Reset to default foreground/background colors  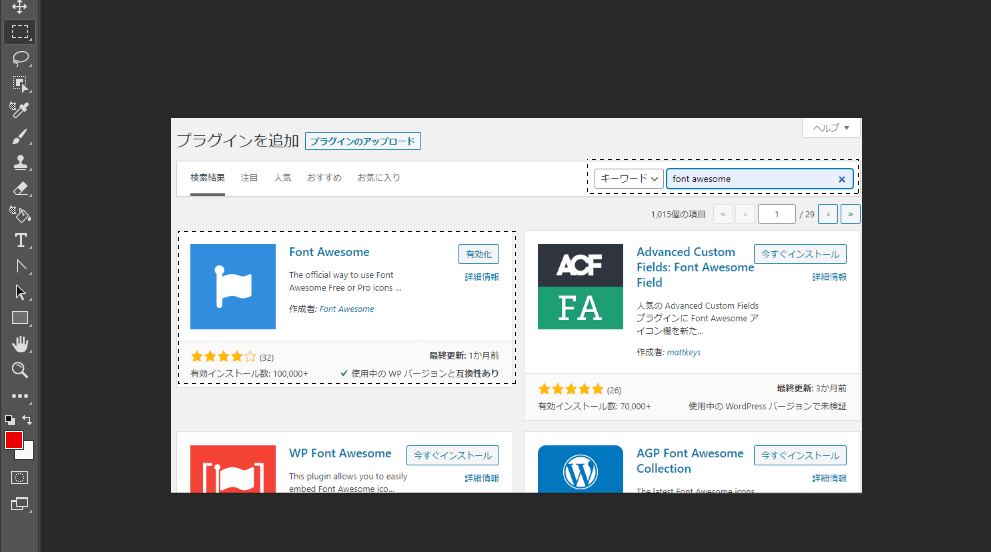tap(10, 420)
